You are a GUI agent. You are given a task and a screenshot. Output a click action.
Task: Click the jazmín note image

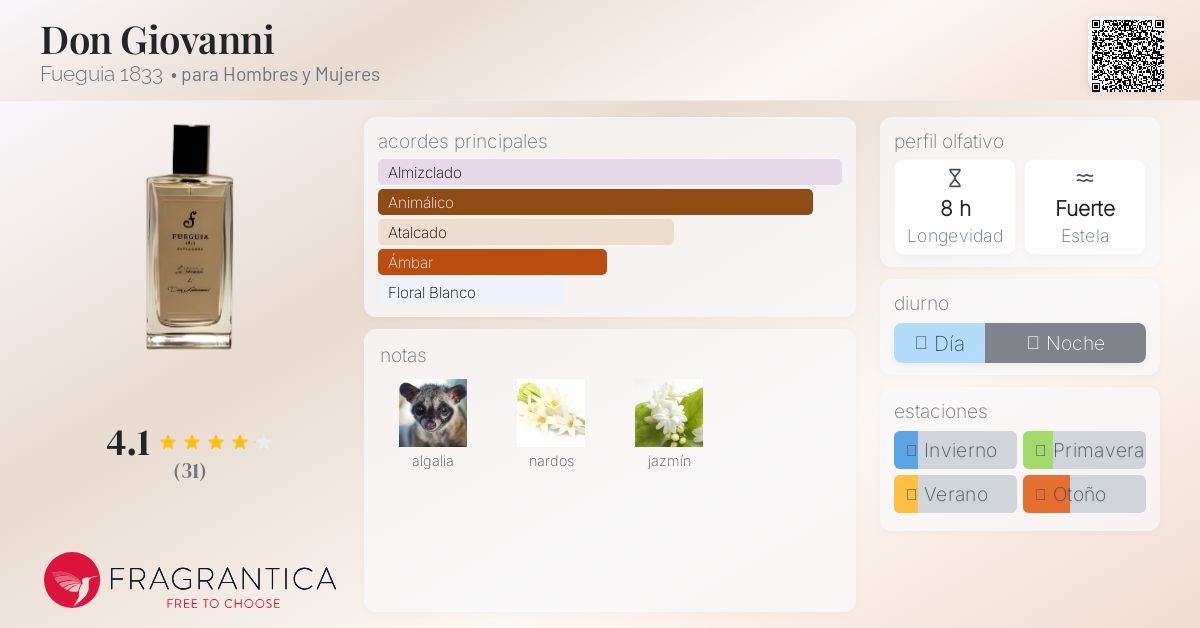[669, 413]
